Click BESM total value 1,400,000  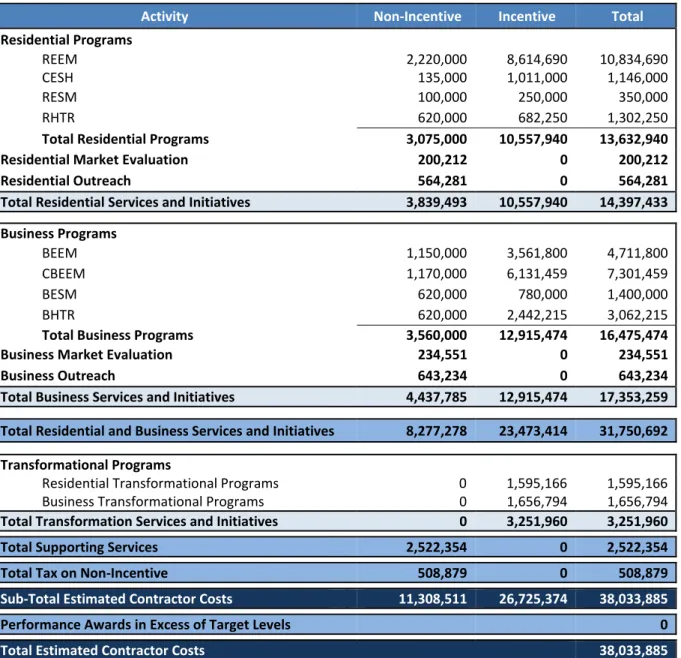637,294
